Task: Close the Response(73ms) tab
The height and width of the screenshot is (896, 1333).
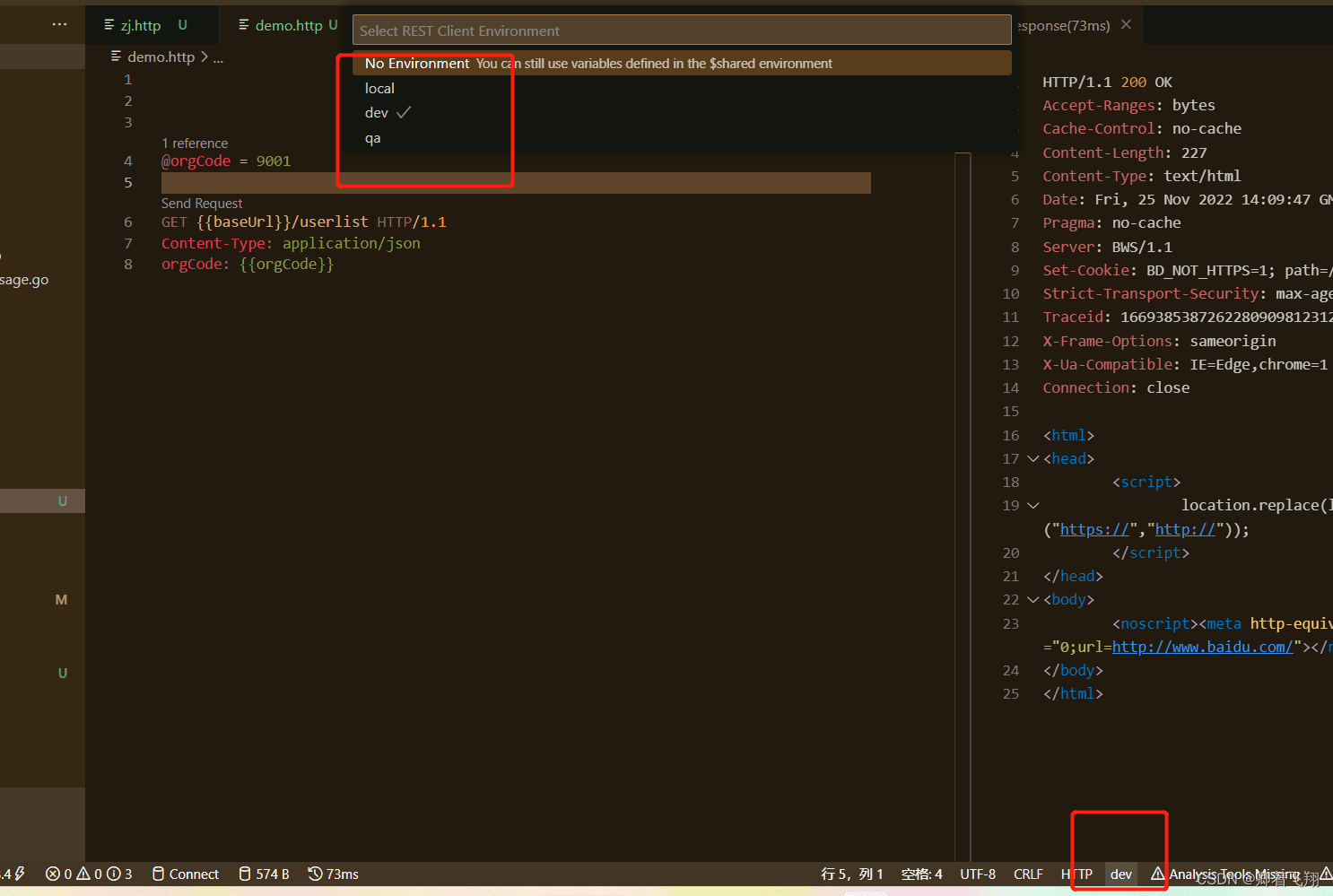Action: coord(1126,25)
